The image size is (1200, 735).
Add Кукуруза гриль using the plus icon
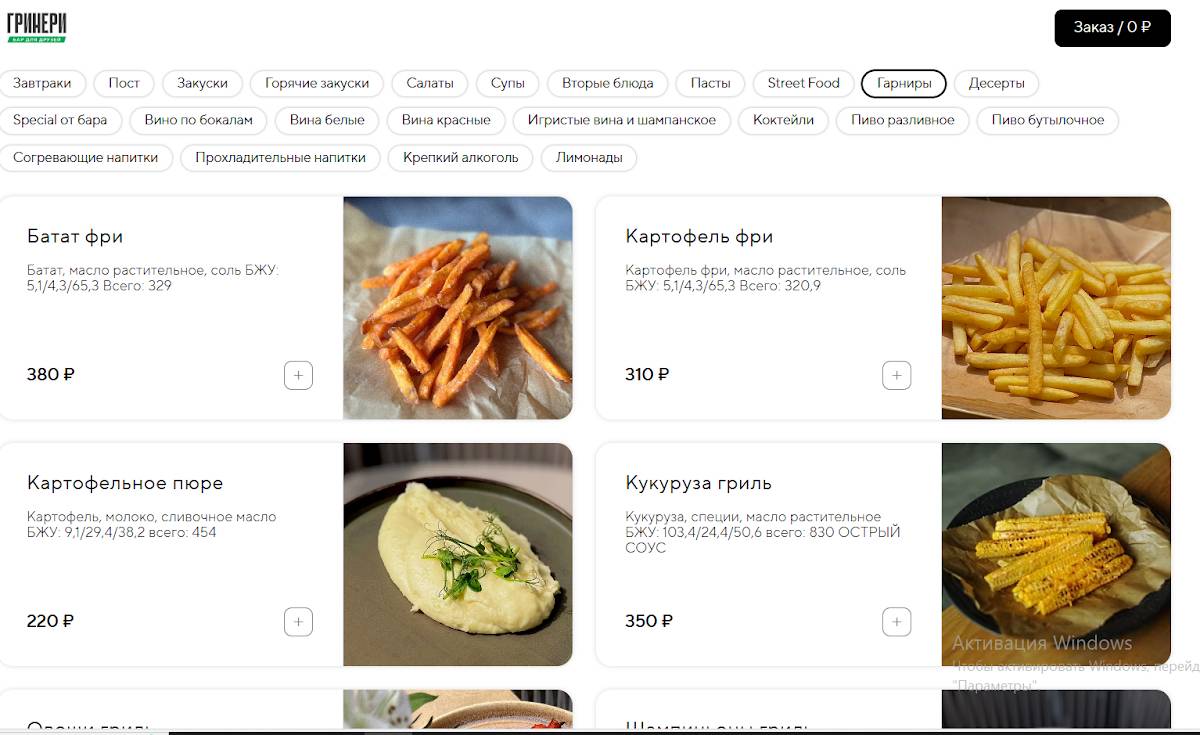896,621
